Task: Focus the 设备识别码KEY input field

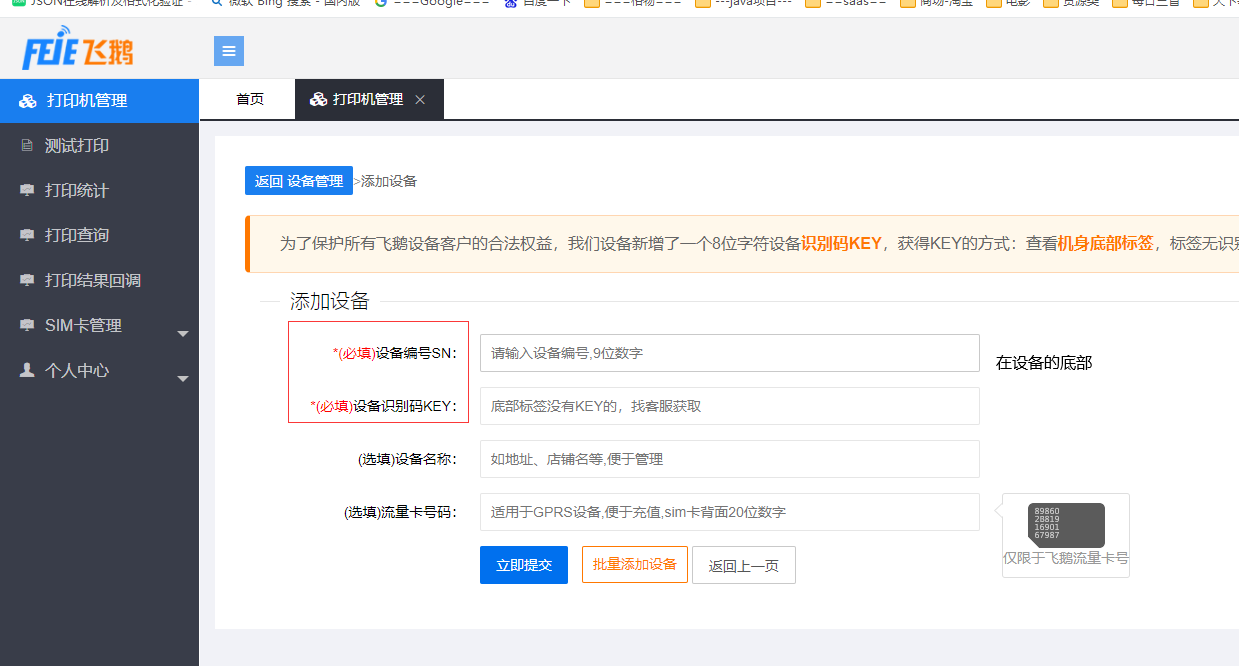Action: pos(729,406)
